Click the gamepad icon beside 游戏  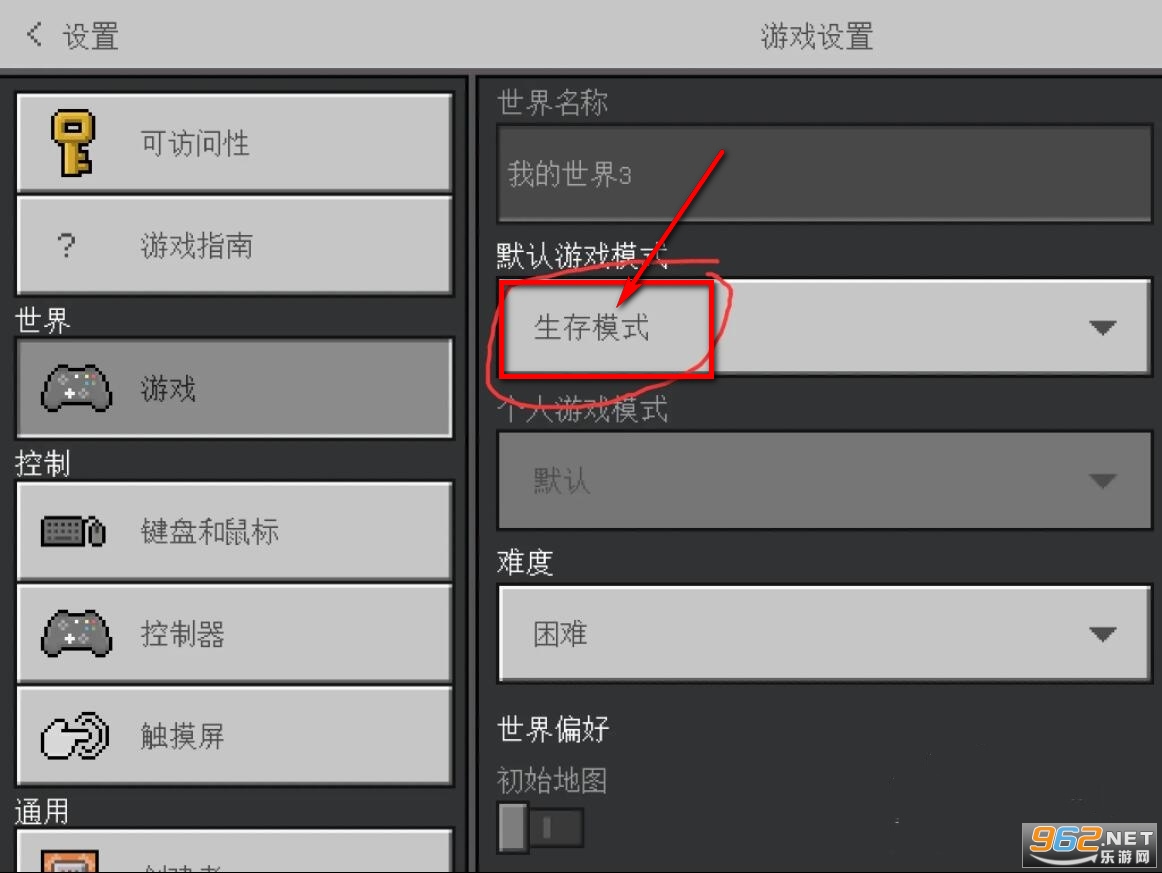click(76, 388)
